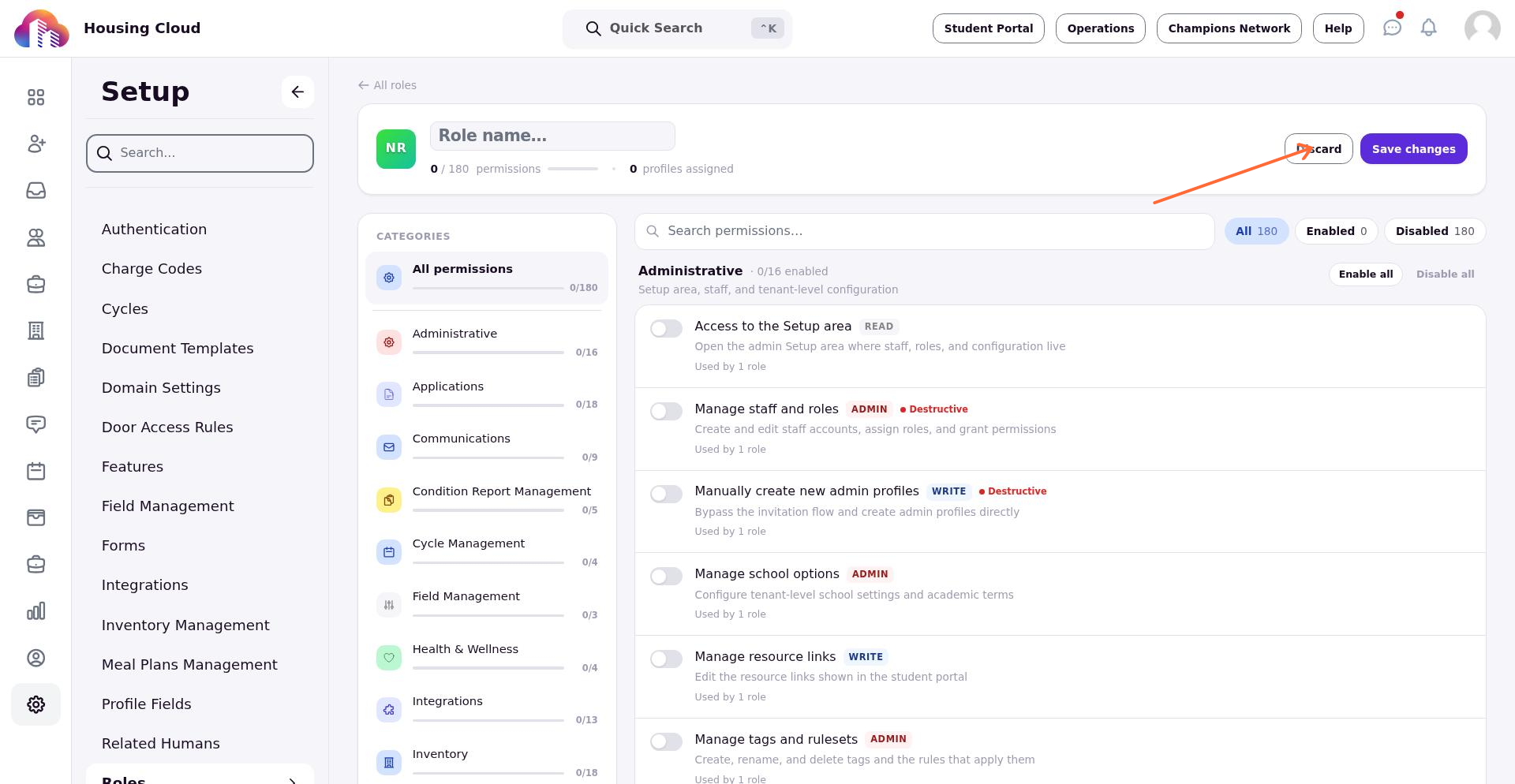The height and width of the screenshot is (784, 1515).
Task: Open Authentication in Setup menu
Action: [154, 230]
